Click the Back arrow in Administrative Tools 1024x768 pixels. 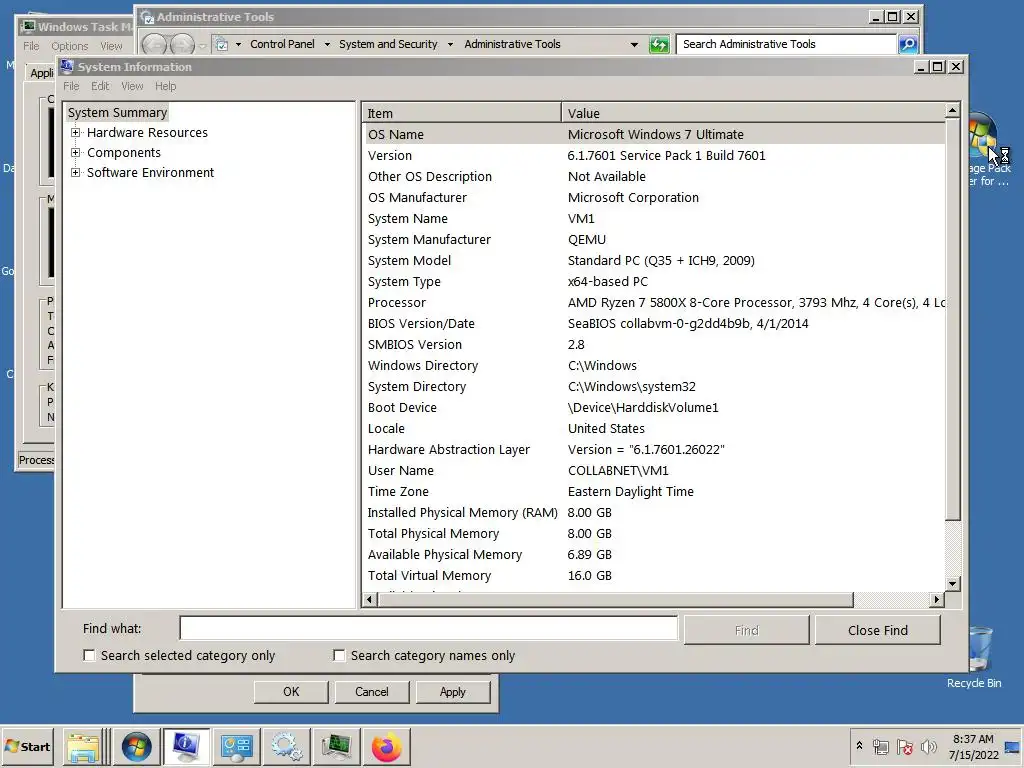155,44
